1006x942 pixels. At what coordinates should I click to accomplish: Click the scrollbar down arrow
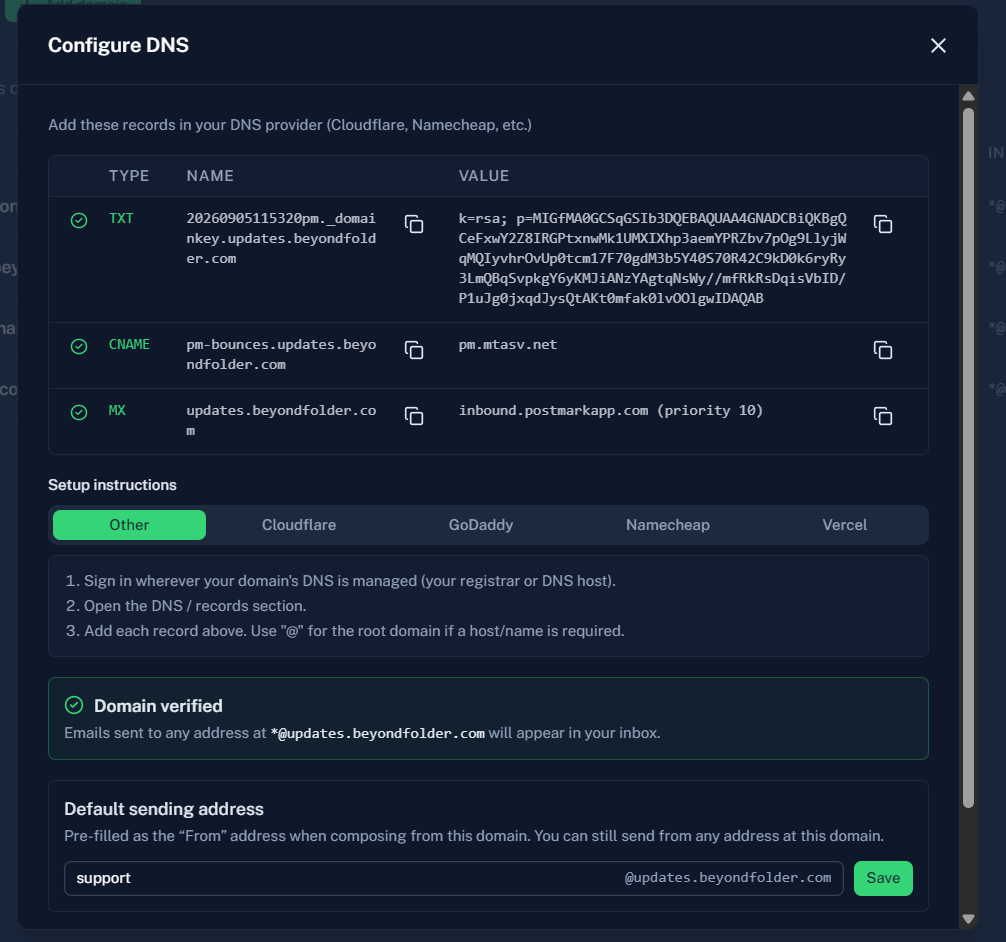(x=969, y=919)
